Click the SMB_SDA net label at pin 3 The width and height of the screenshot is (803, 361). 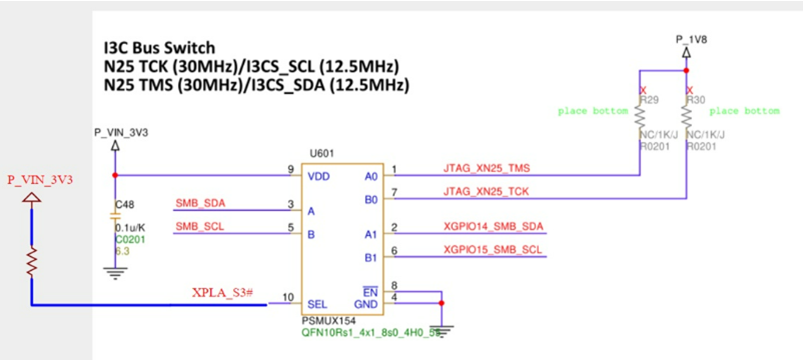point(200,203)
